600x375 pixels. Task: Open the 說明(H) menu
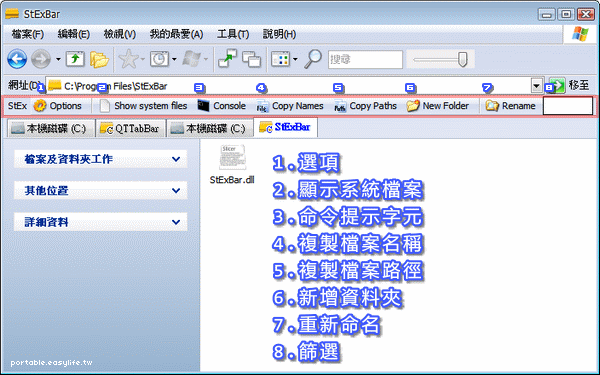click(x=279, y=34)
